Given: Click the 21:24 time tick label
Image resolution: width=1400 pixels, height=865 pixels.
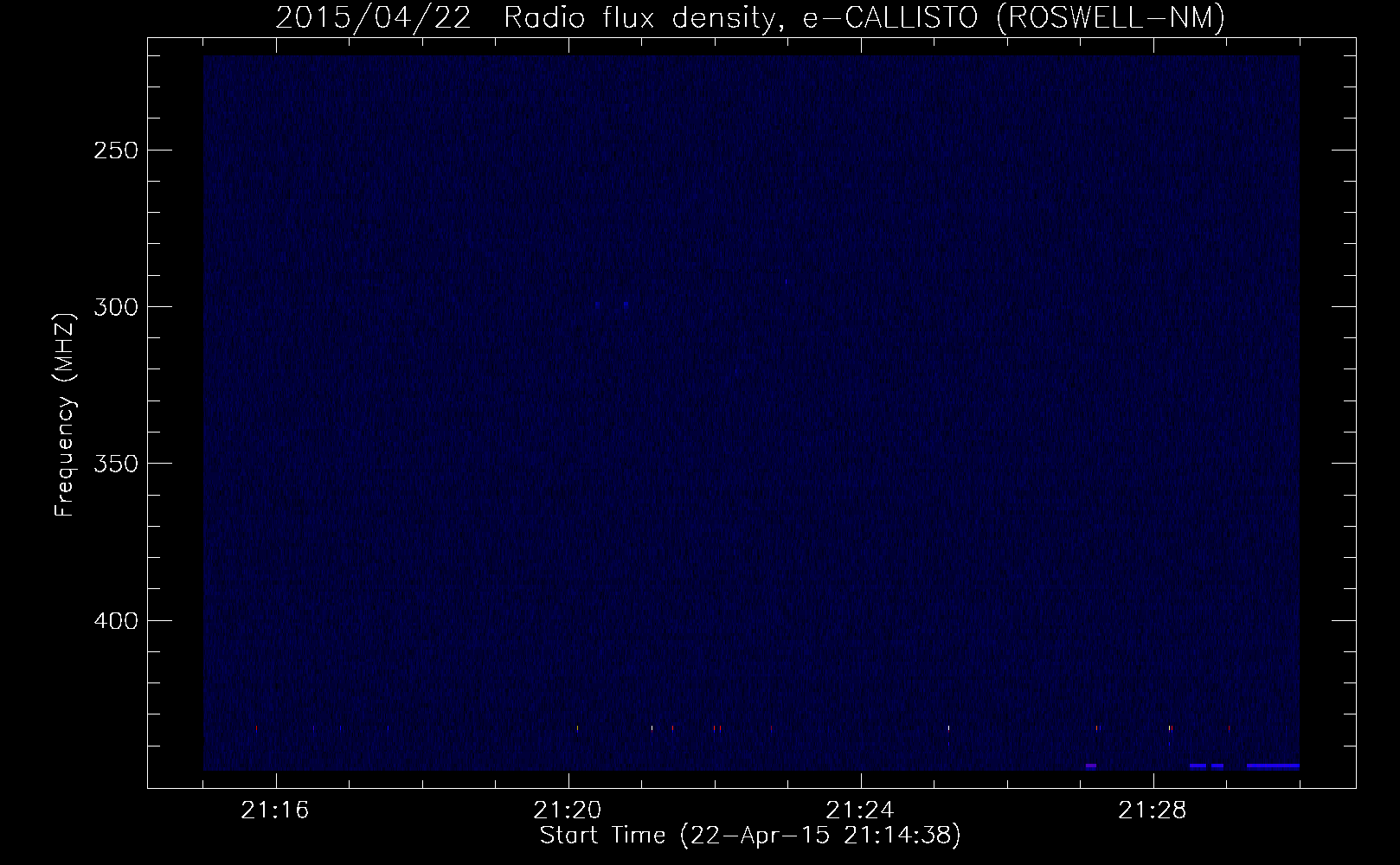Looking at the screenshot, I should [861, 811].
